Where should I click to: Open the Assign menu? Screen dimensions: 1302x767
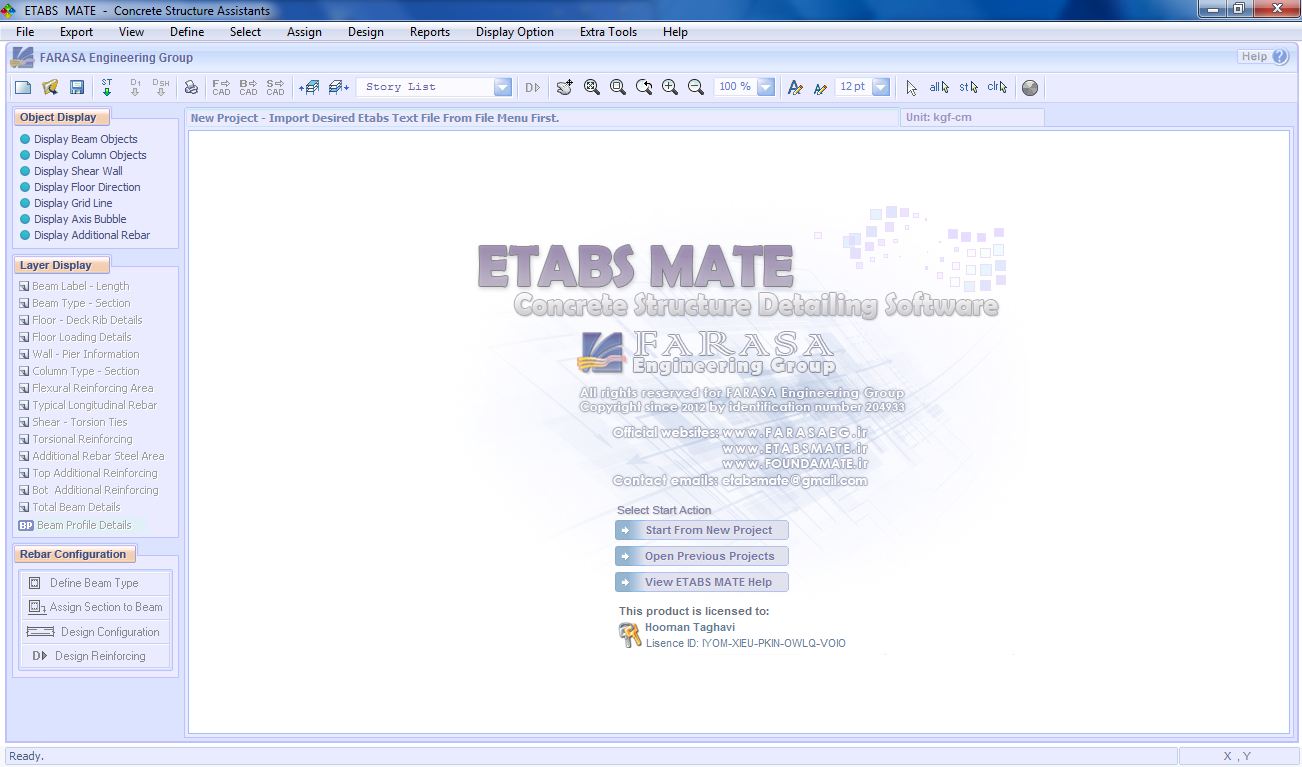(x=304, y=32)
